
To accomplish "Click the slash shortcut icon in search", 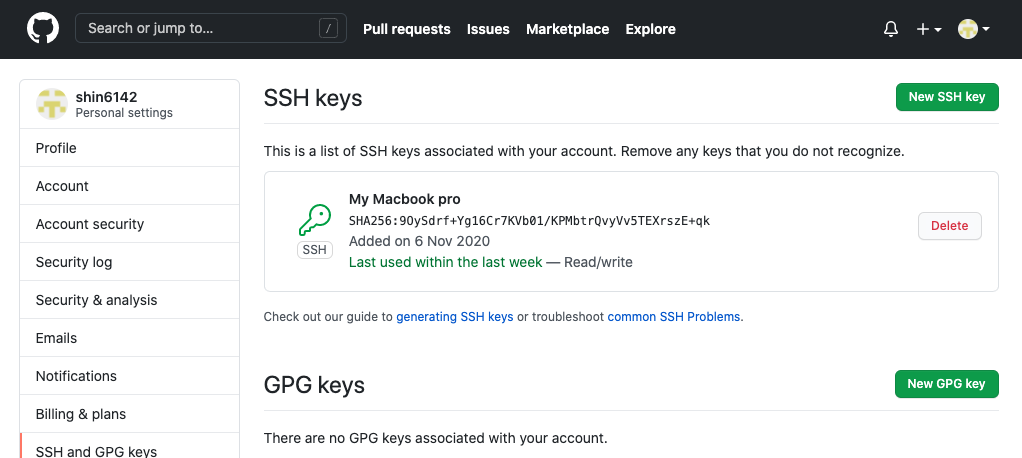I will click(328, 29).
